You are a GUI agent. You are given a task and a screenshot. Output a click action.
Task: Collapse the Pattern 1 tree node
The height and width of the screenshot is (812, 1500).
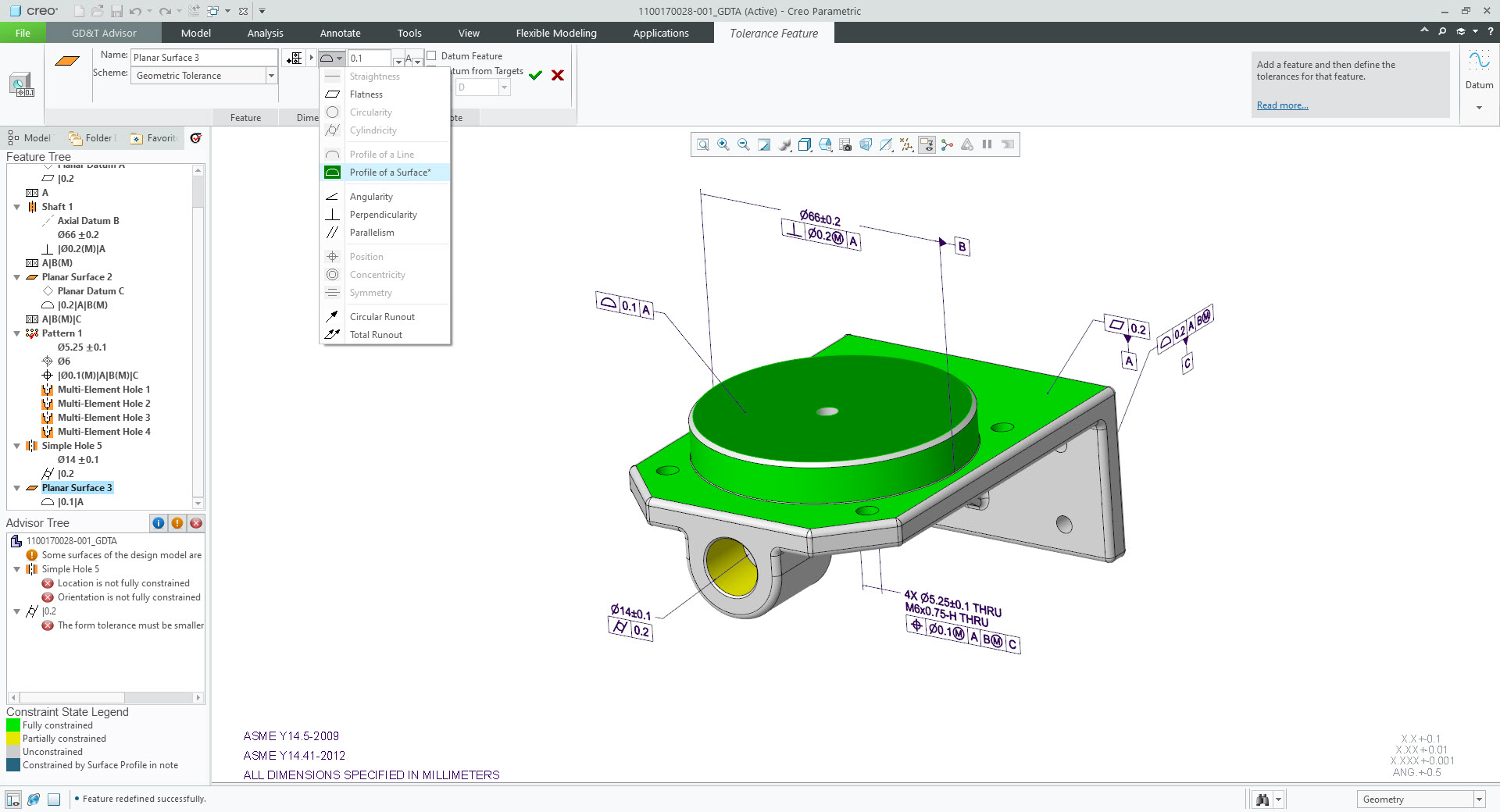pos(17,333)
